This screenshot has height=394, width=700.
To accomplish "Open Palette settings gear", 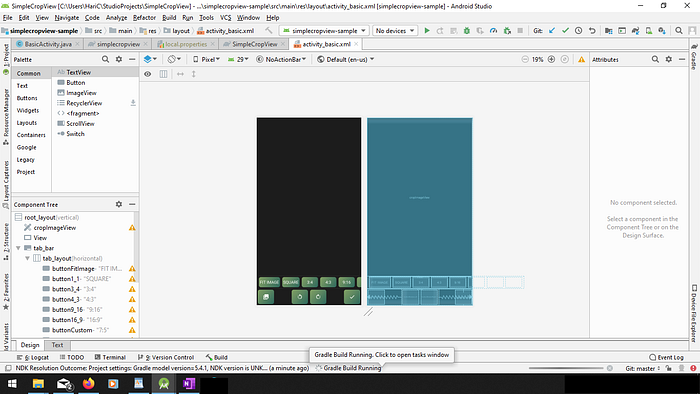I will pos(119,59).
